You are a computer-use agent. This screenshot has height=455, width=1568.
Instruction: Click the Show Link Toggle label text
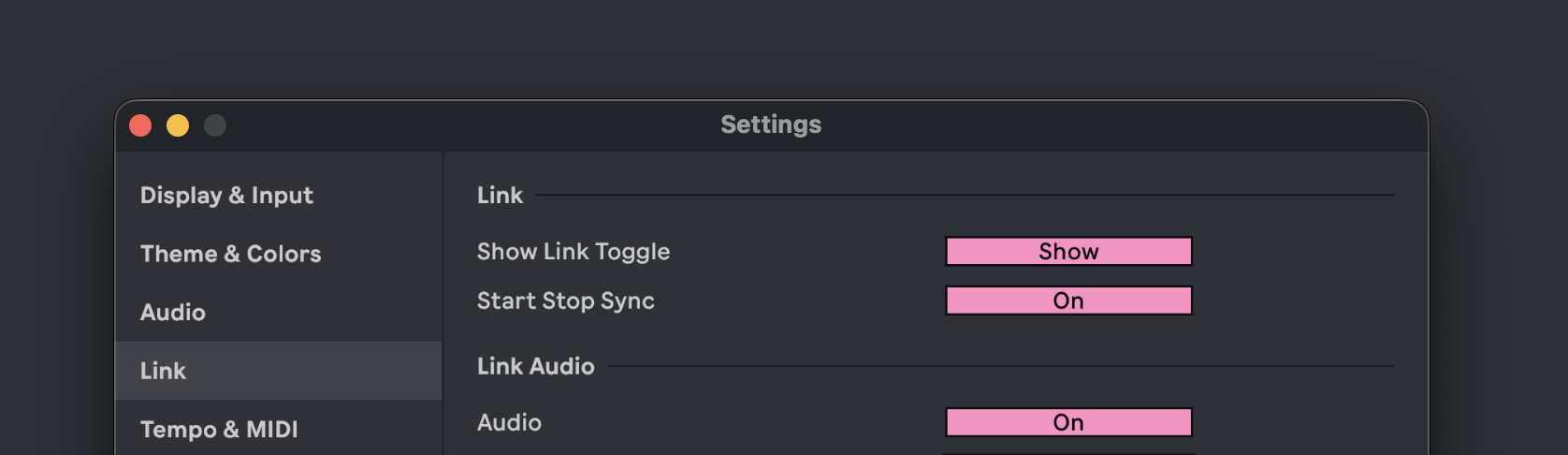click(x=573, y=252)
